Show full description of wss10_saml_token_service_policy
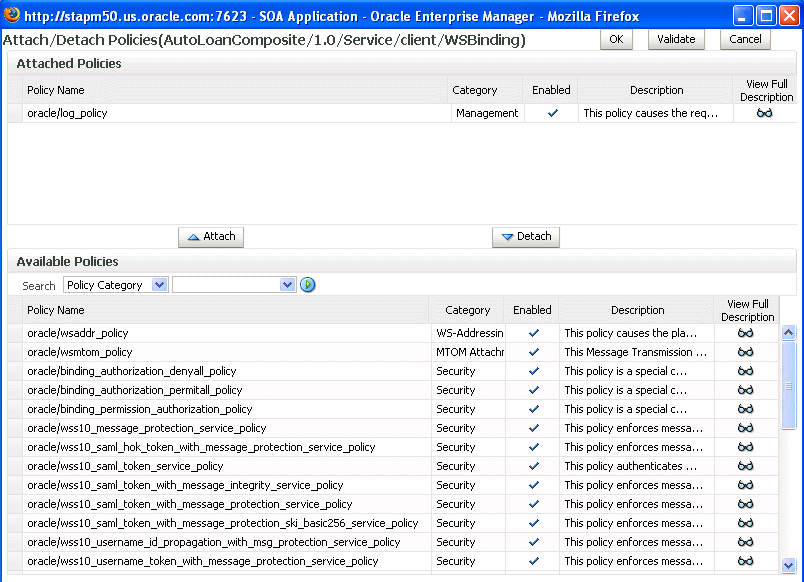Screen dimensions: 804x582 pos(745,466)
